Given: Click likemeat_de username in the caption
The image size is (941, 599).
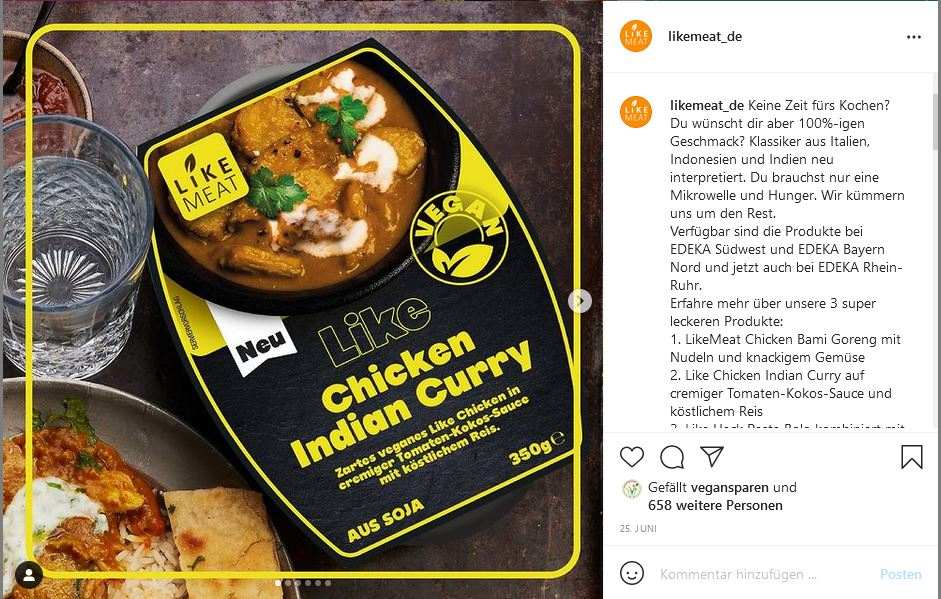Looking at the screenshot, I should 707,106.
